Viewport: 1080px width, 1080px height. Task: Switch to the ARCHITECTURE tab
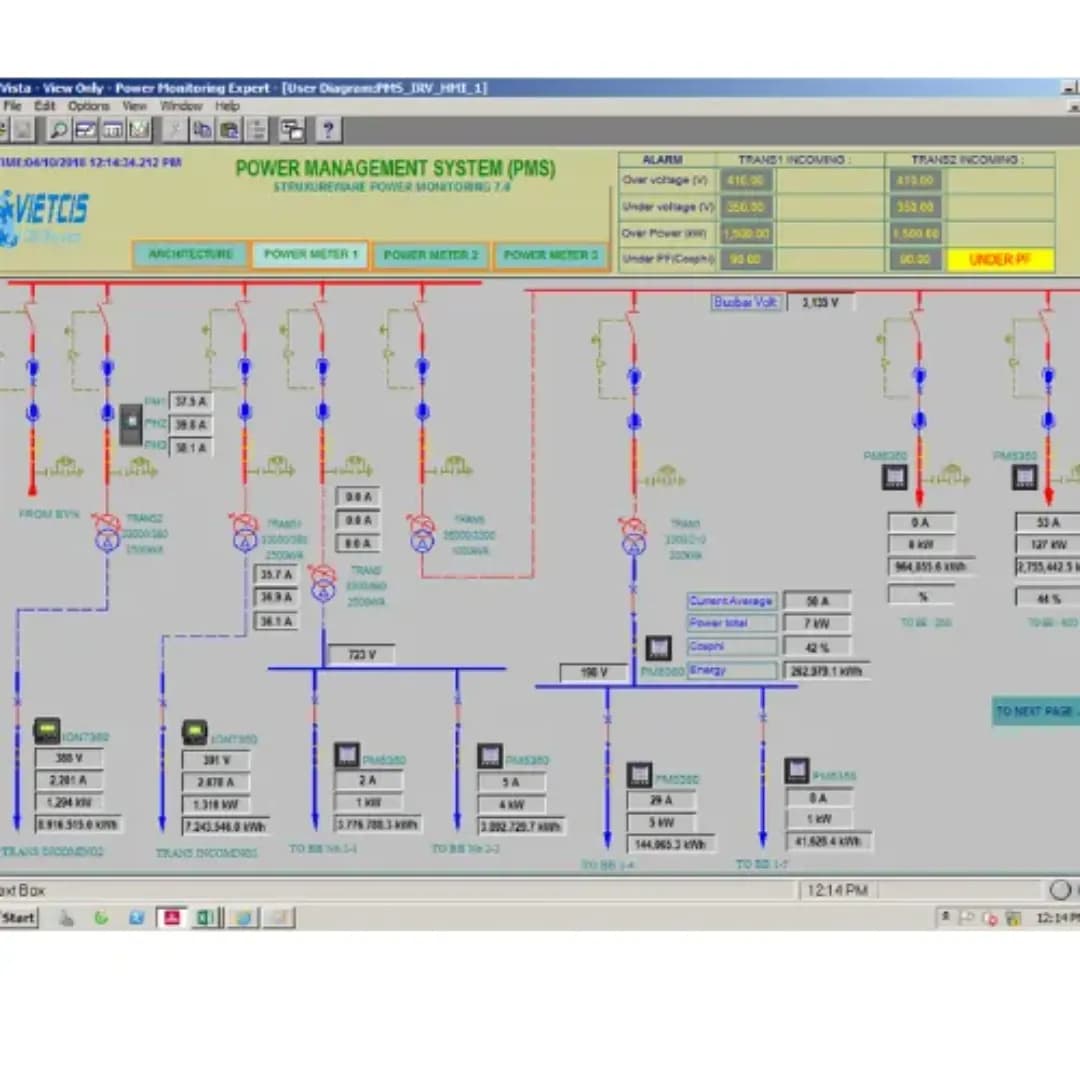(191, 254)
